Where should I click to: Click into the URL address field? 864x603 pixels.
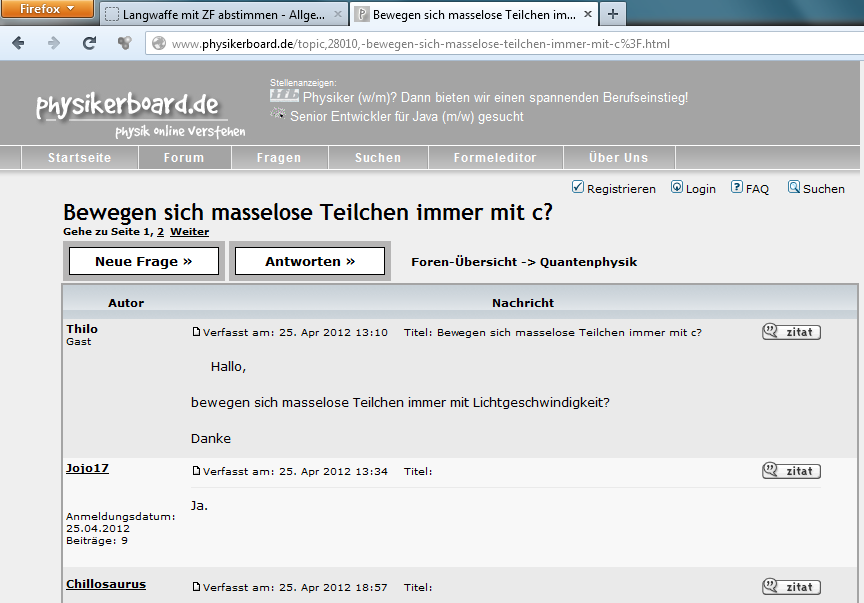500,44
